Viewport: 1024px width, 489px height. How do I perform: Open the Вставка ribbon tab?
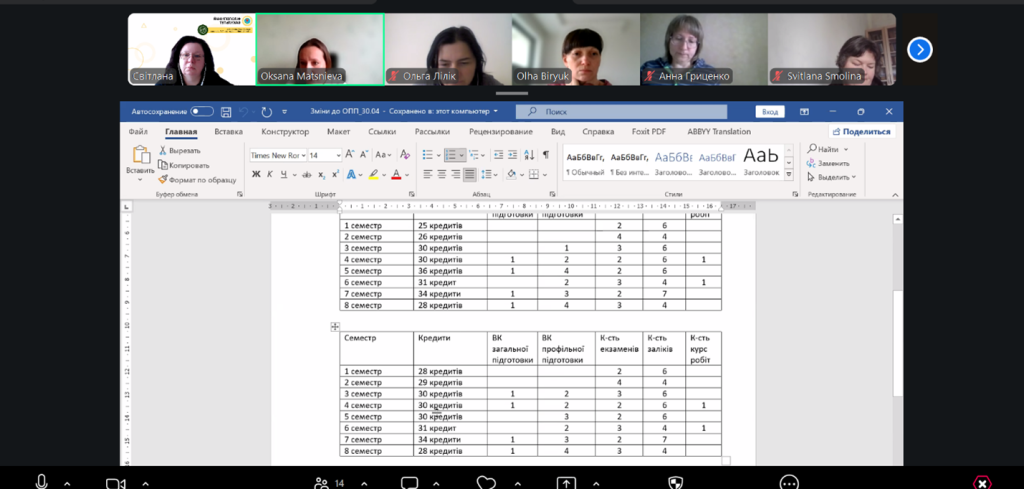229,131
